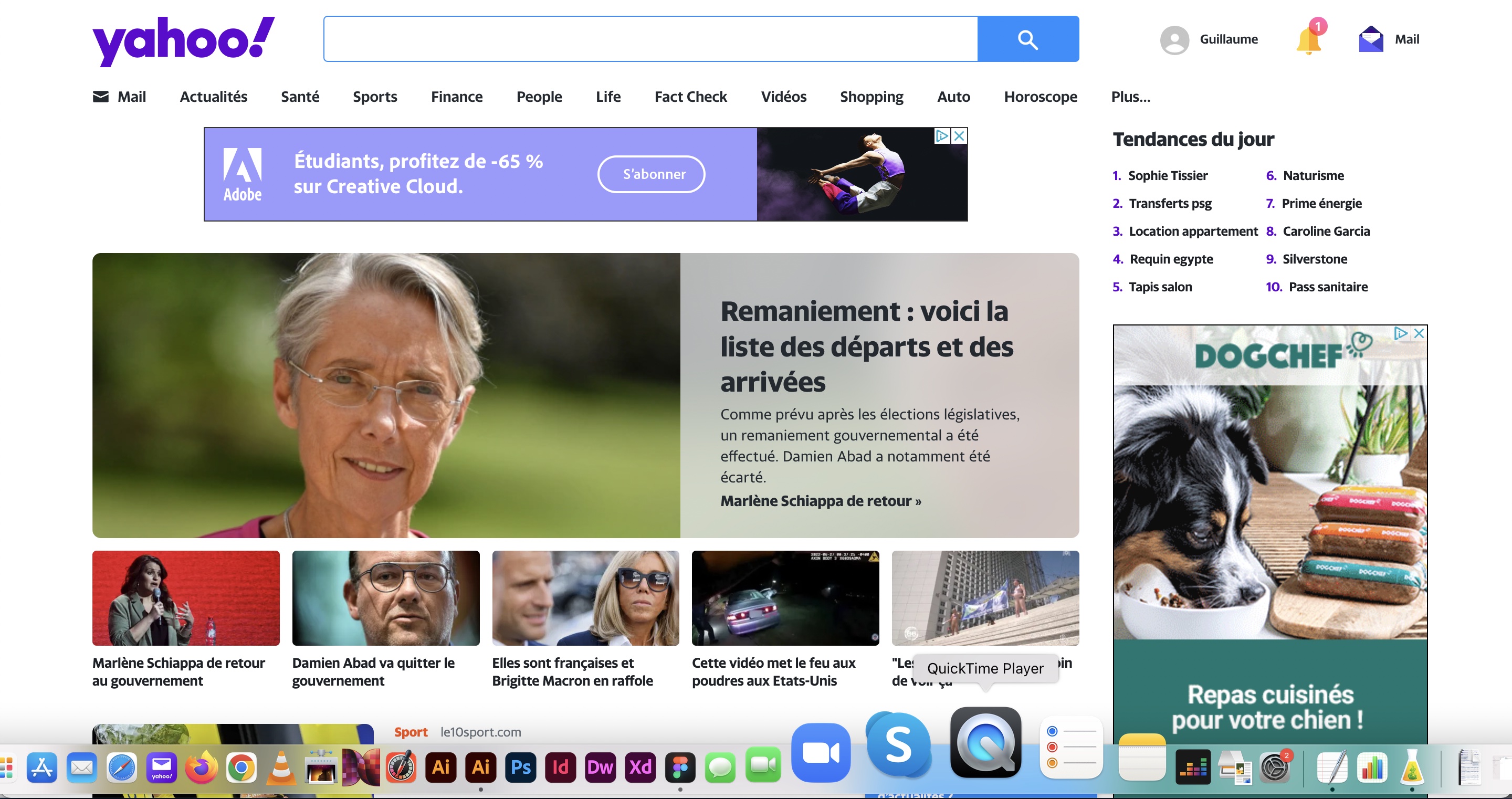The width and height of the screenshot is (1512, 799).
Task: Open the Shopping section
Action: click(871, 97)
